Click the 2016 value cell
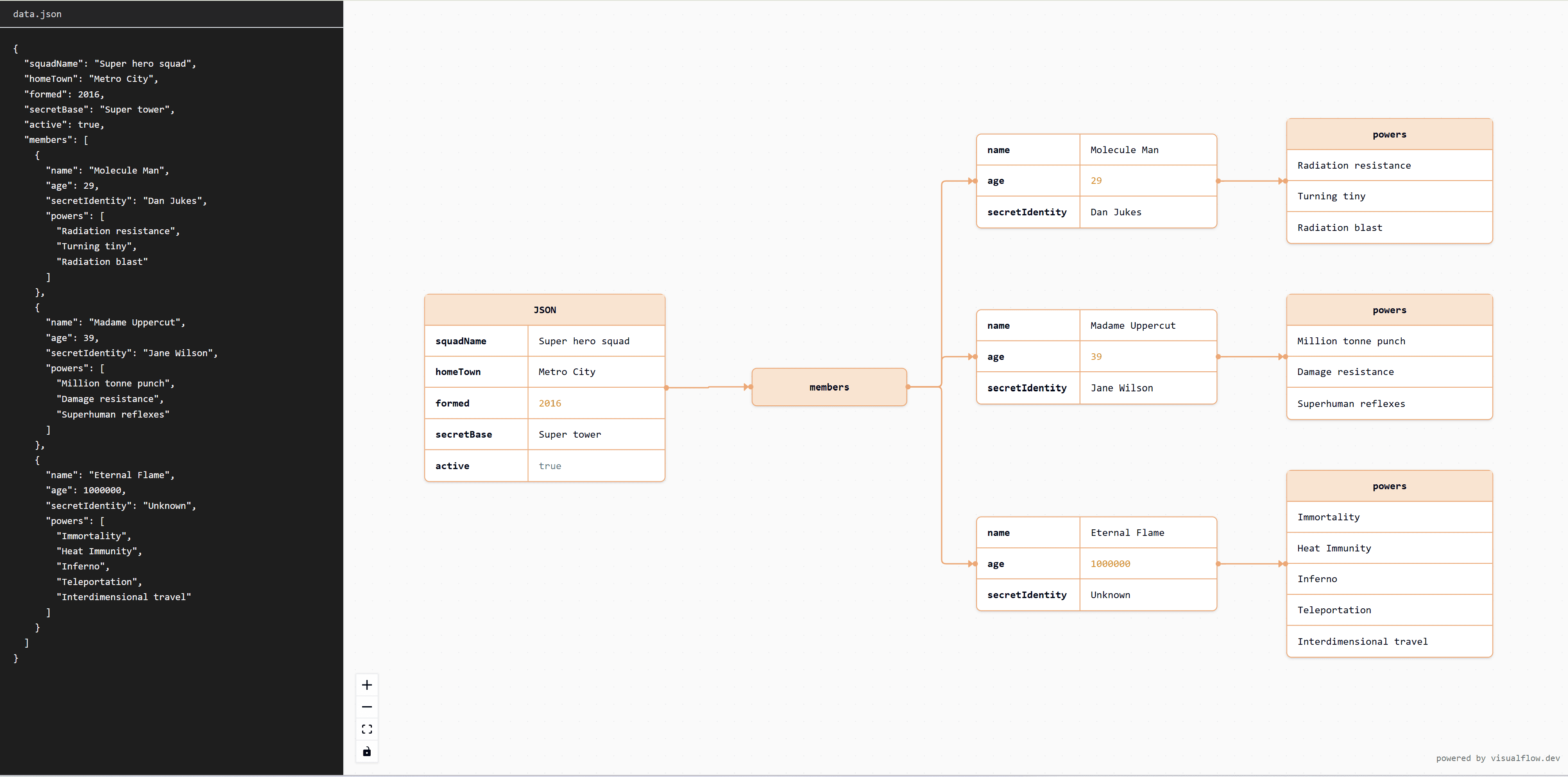 pyautogui.click(x=596, y=403)
